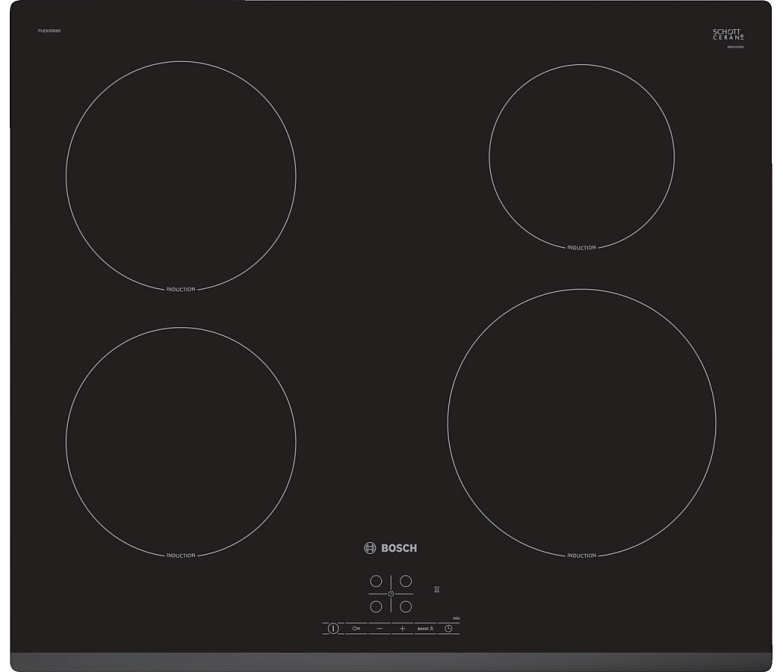Click the Schott Ceran logo
Image resolution: width=783 pixels, height=672 pixels.
coord(728,35)
